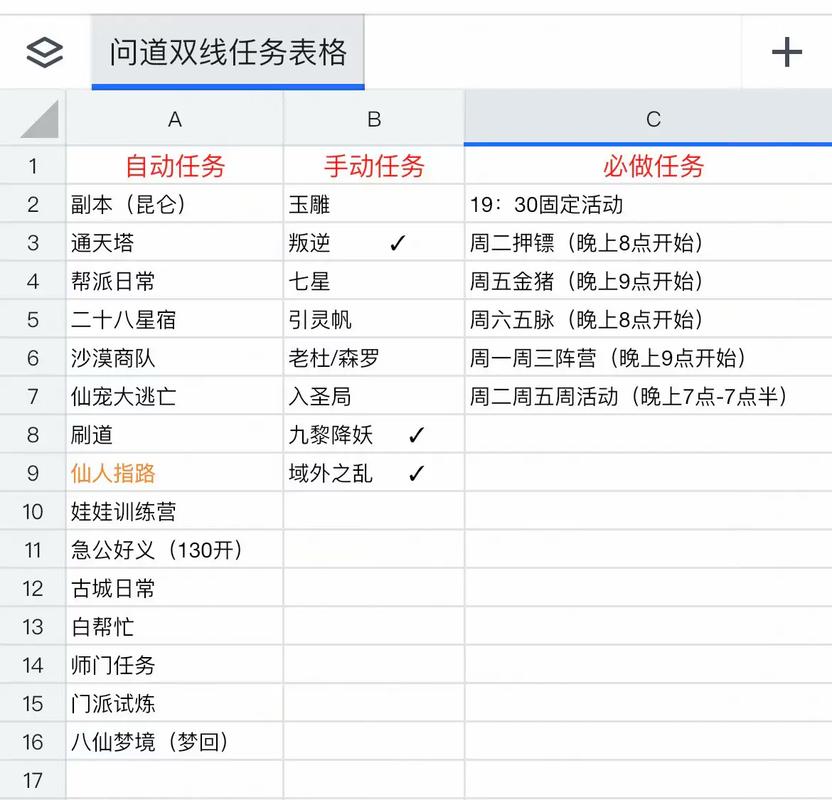Select cell 七星
The image size is (832, 800).
coord(374,281)
